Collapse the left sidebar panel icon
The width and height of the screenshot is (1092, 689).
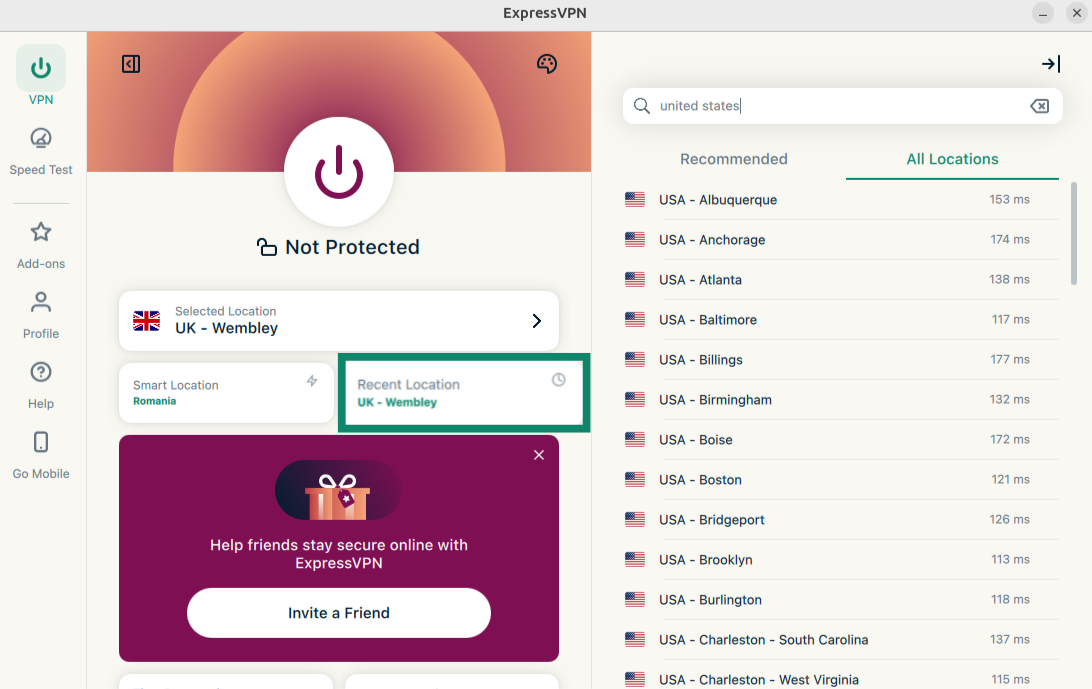[131, 64]
